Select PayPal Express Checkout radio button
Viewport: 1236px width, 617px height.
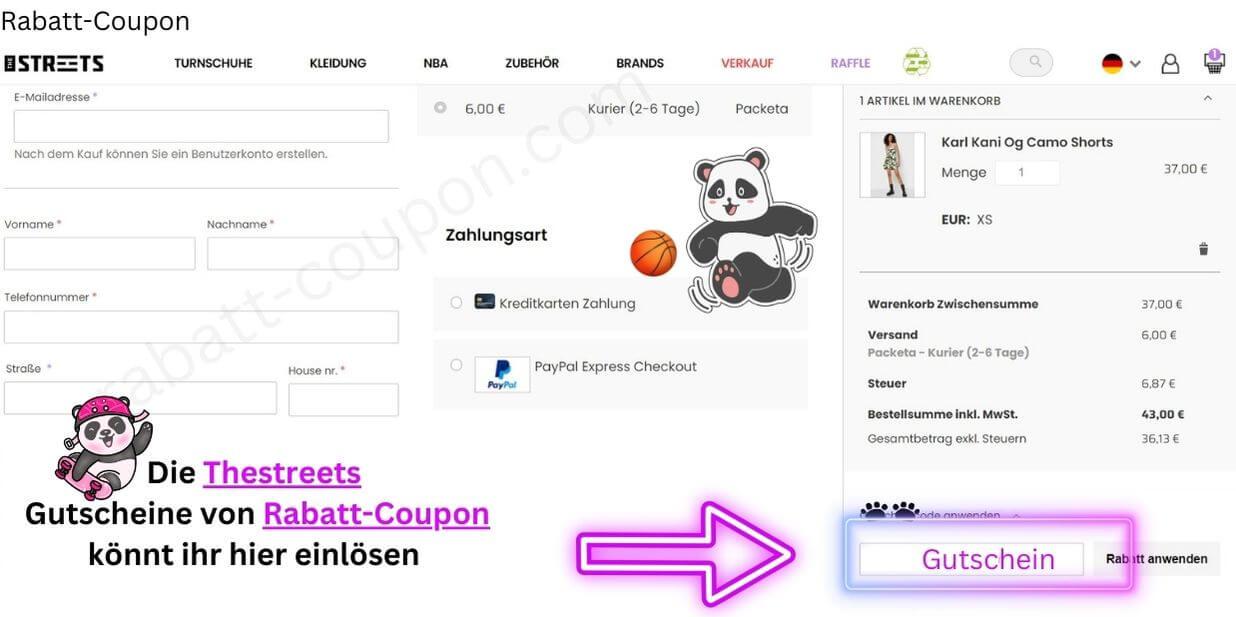pos(456,365)
